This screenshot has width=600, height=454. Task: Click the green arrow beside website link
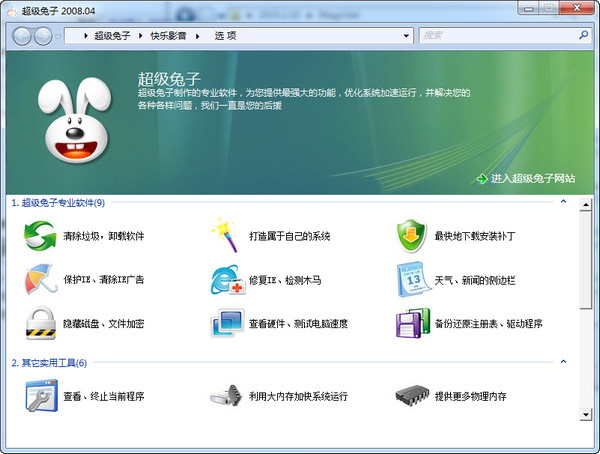482,178
